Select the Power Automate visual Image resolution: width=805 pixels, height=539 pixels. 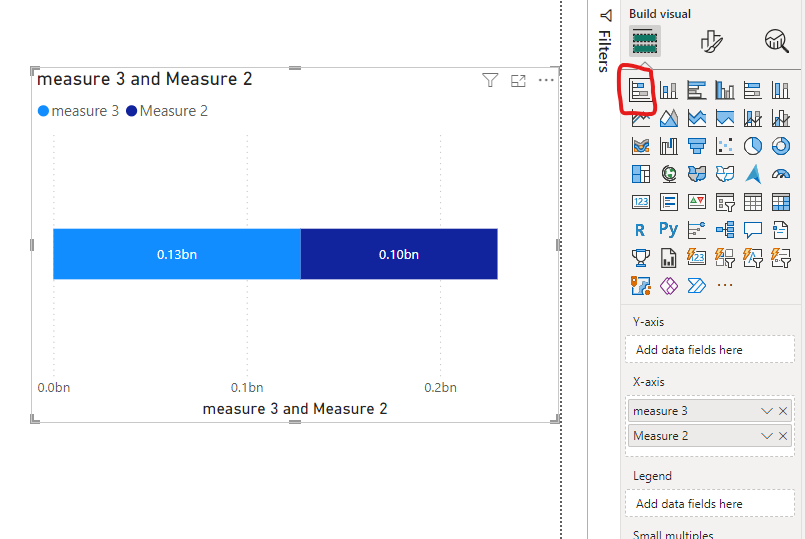point(697,285)
